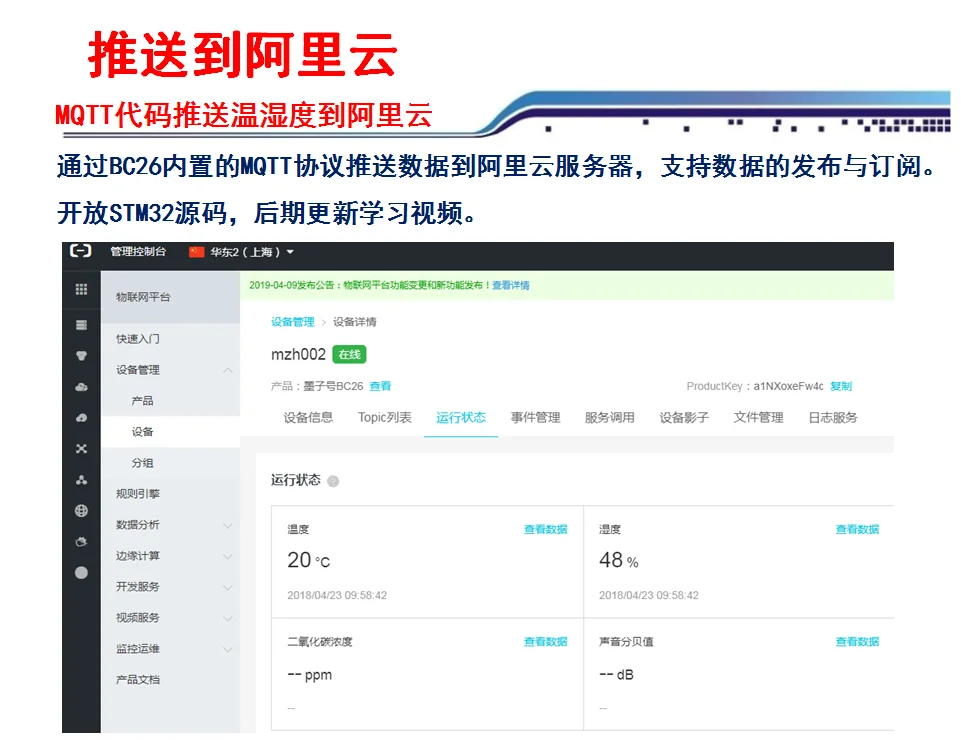978x745 pixels.
Task: Open the 华东2（上海）region dropdown
Action: (251, 252)
